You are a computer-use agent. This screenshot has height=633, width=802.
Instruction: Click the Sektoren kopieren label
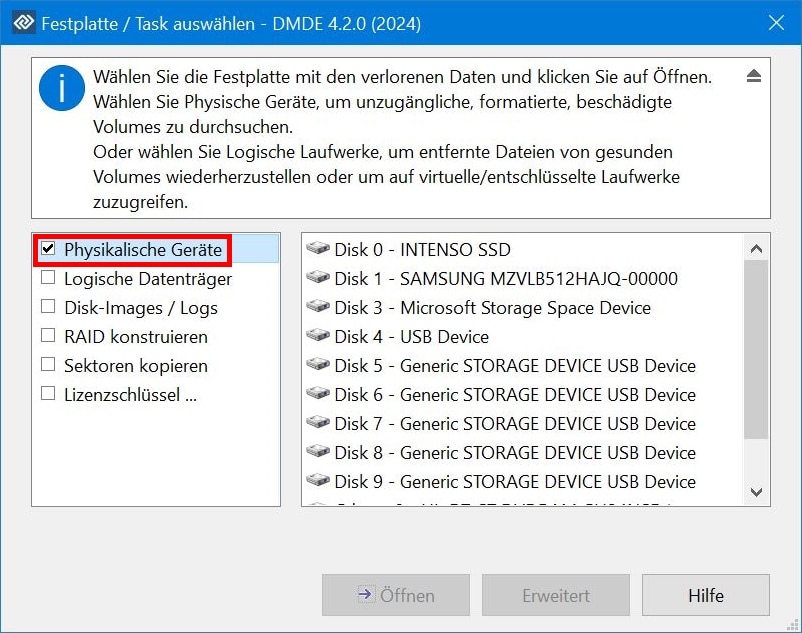(136, 366)
